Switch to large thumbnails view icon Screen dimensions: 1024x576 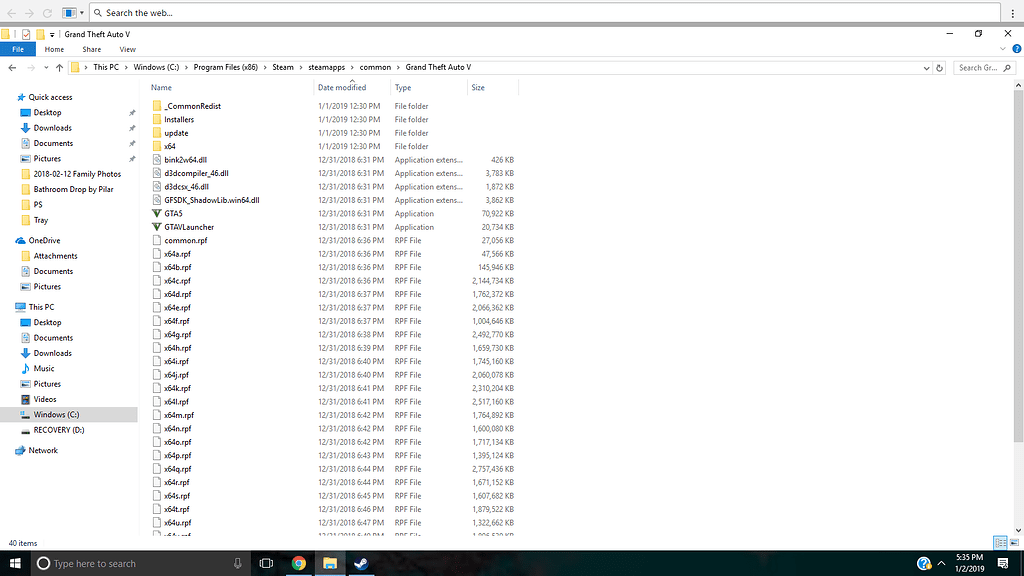(x=1014, y=543)
